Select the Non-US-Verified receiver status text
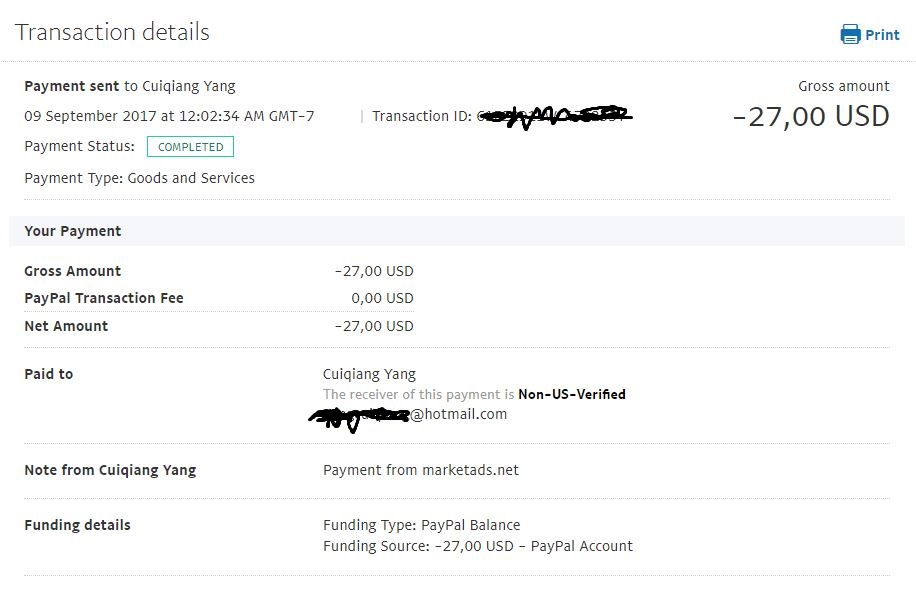Screen dimensions: 916x589 (571, 394)
